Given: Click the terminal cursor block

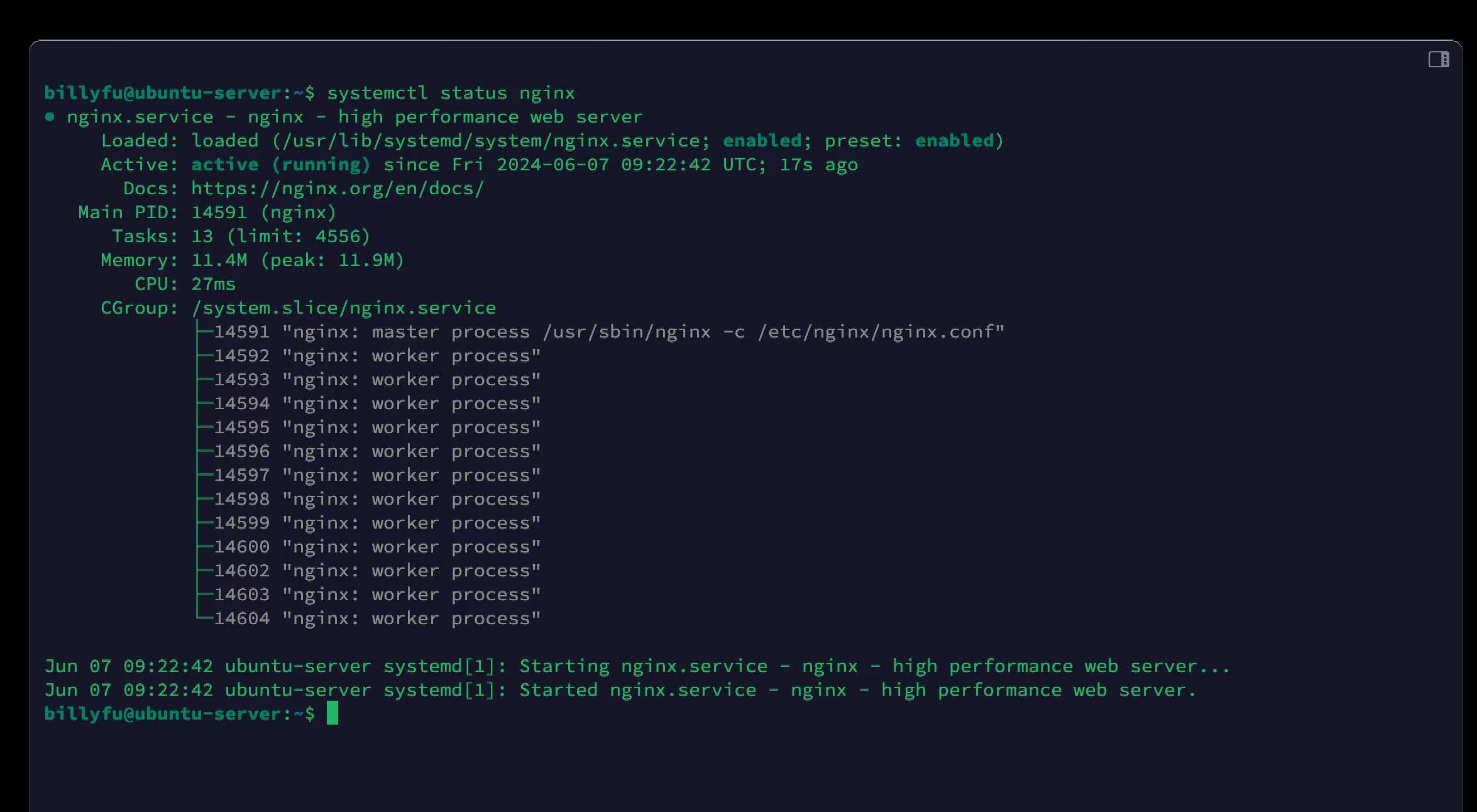Looking at the screenshot, I should point(332,713).
